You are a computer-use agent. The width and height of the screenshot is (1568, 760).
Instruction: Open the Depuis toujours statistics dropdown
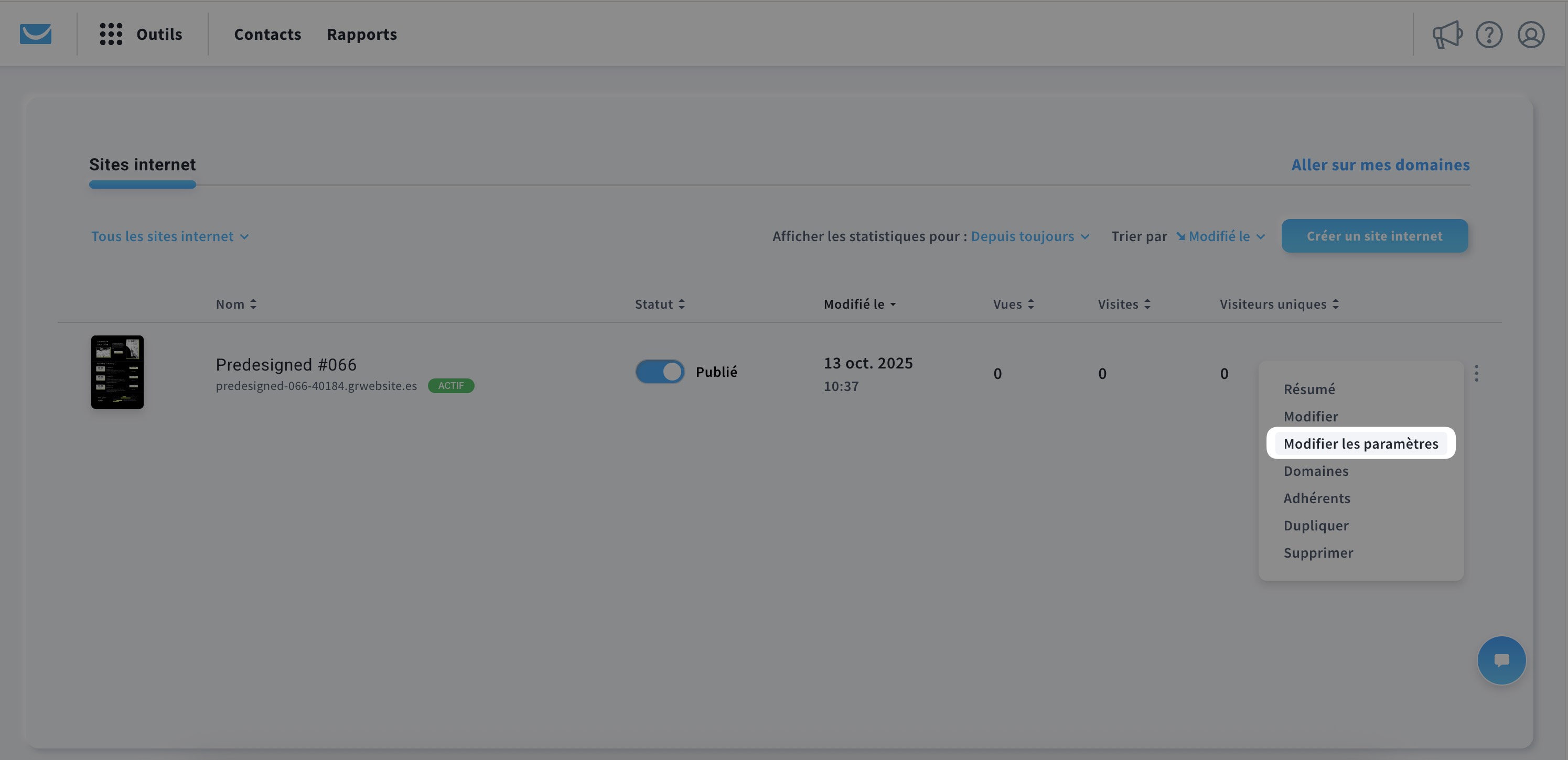point(1029,236)
